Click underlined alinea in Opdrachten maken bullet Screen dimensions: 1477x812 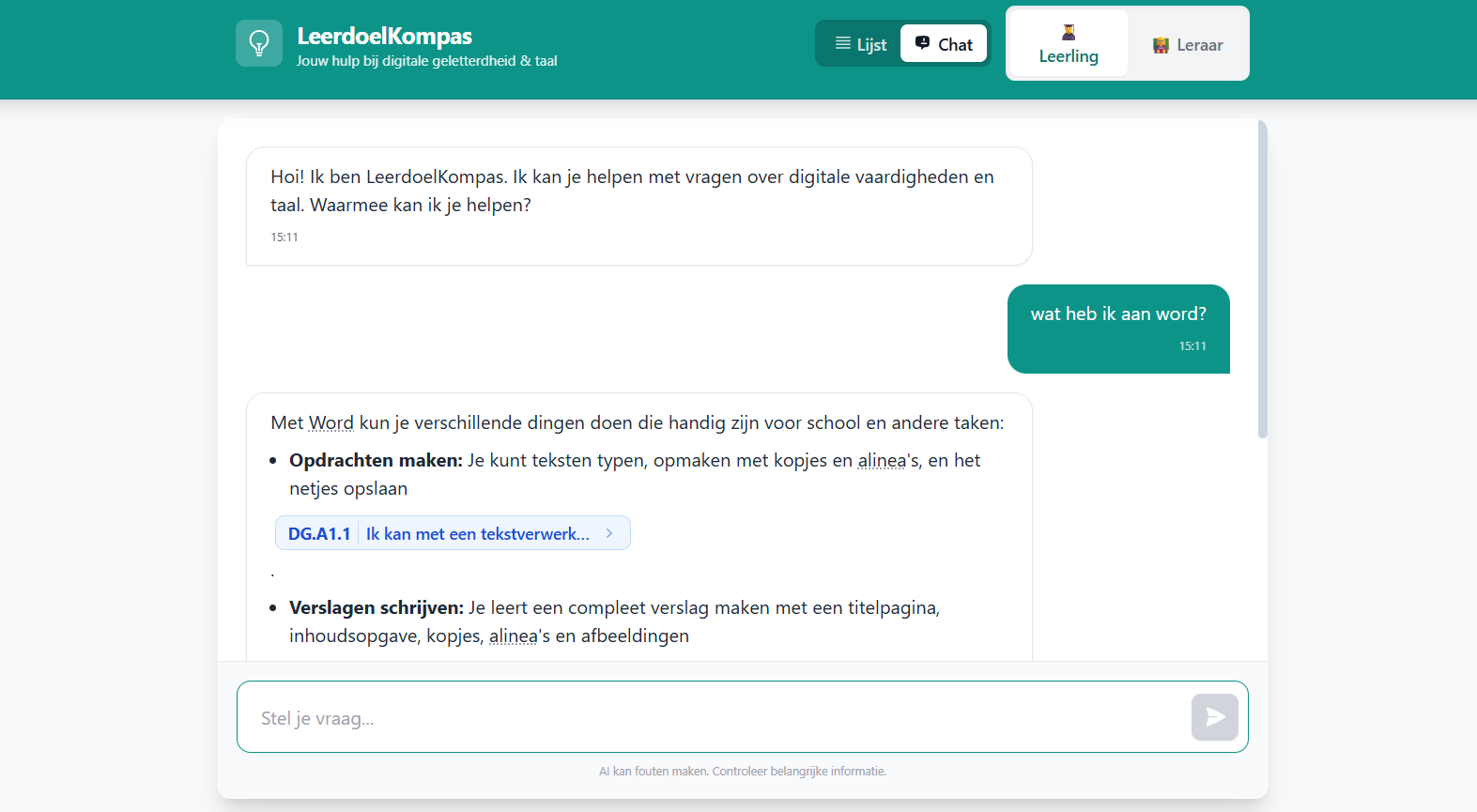click(882, 461)
